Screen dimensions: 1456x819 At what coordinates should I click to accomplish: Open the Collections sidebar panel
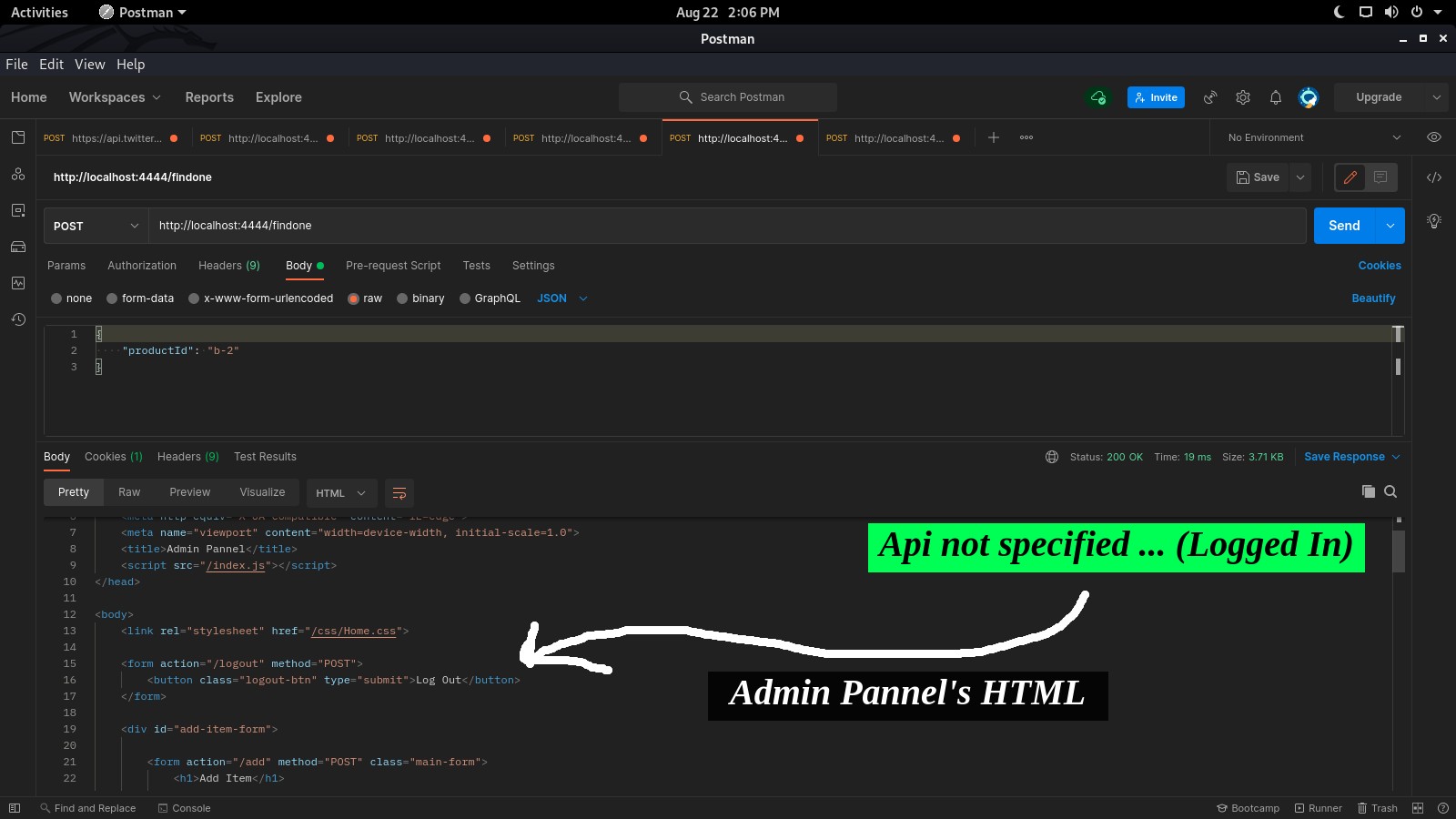[x=18, y=136]
